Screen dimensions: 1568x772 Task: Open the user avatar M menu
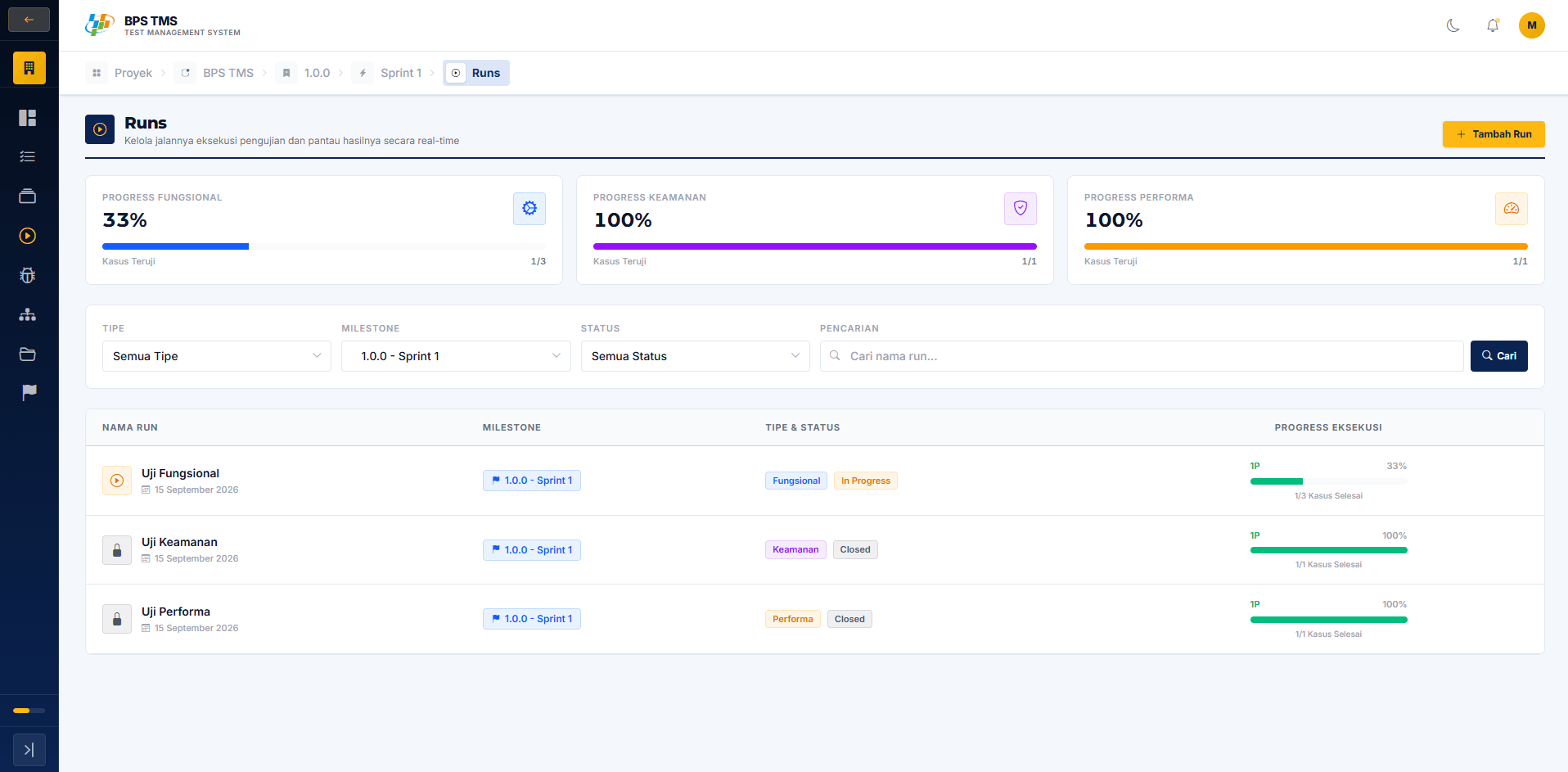(1532, 25)
